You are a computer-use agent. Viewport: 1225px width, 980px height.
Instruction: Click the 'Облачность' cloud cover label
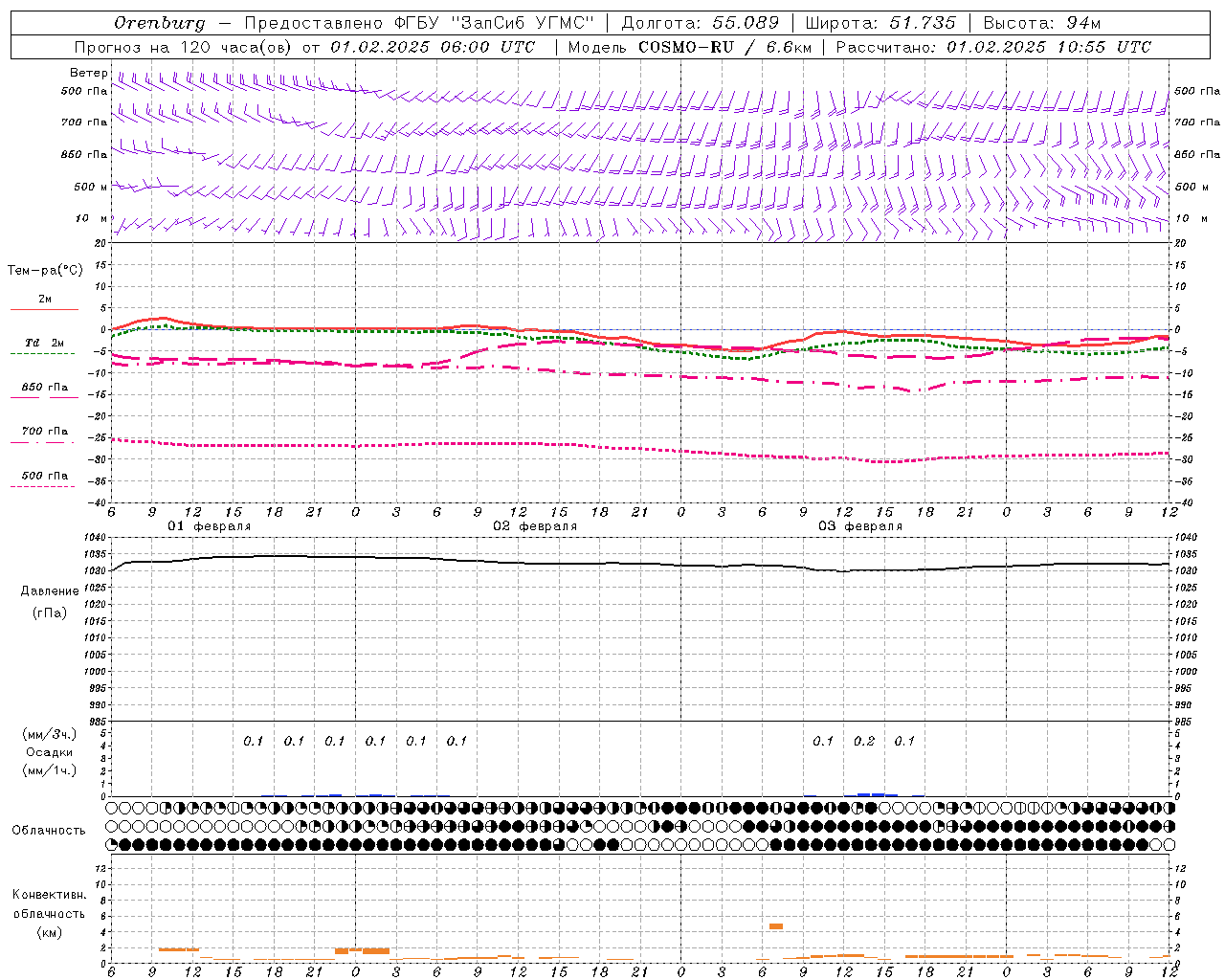(49, 831)
